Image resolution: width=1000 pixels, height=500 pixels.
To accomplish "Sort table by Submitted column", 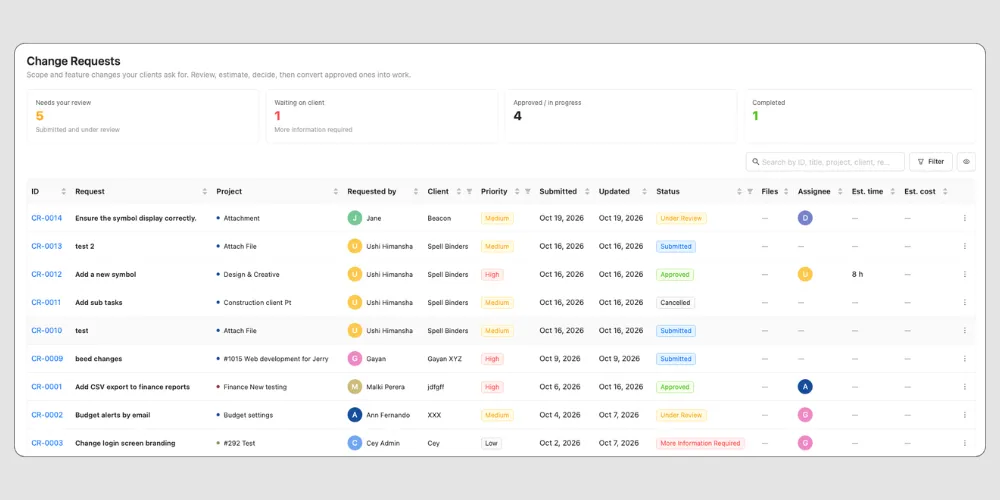I will point(585,191).
